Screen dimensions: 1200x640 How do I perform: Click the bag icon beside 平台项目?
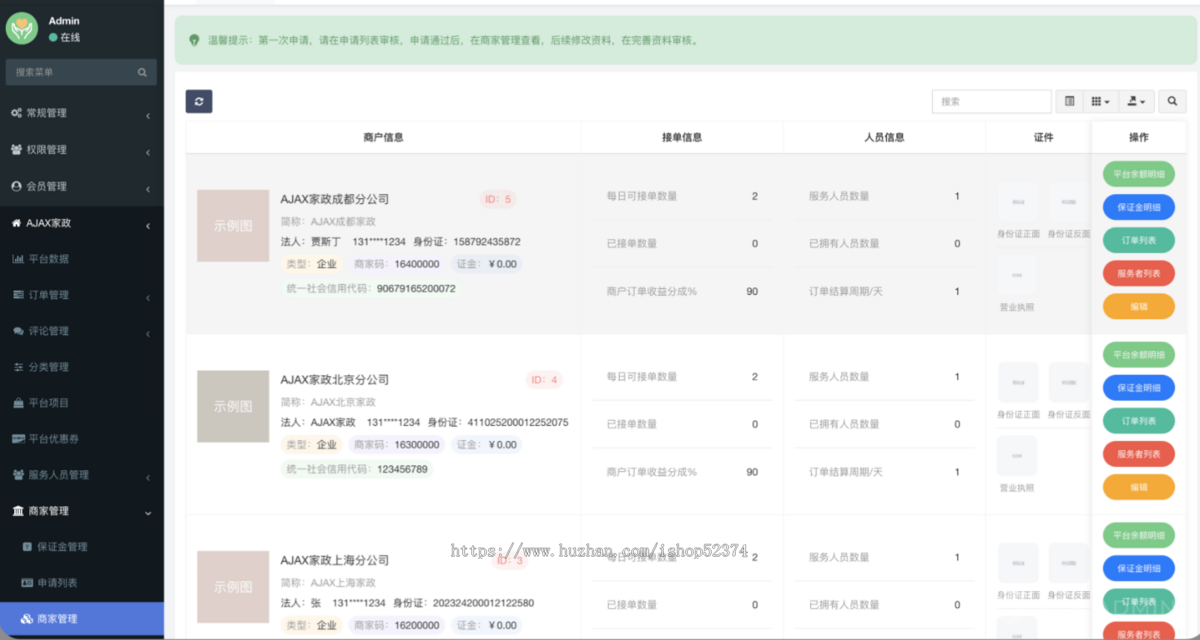18,403
